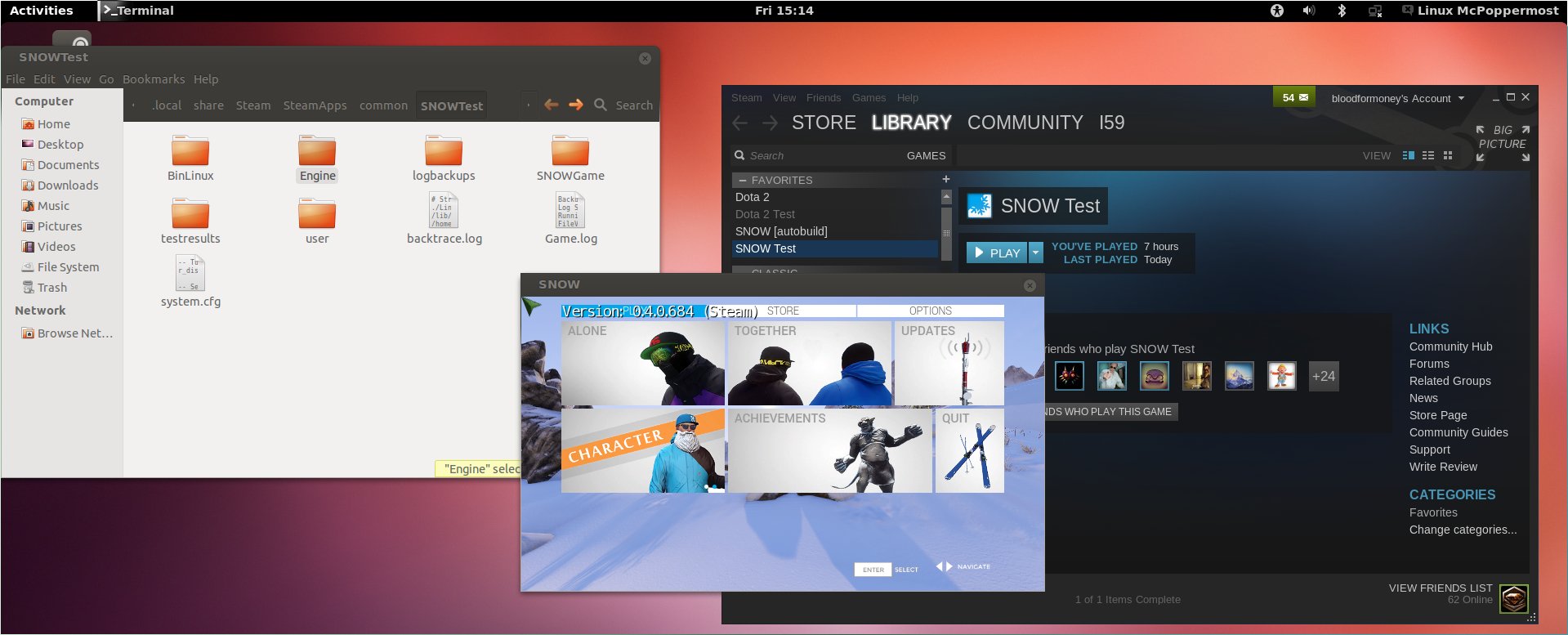Click Change categories link

[1463, 530]
